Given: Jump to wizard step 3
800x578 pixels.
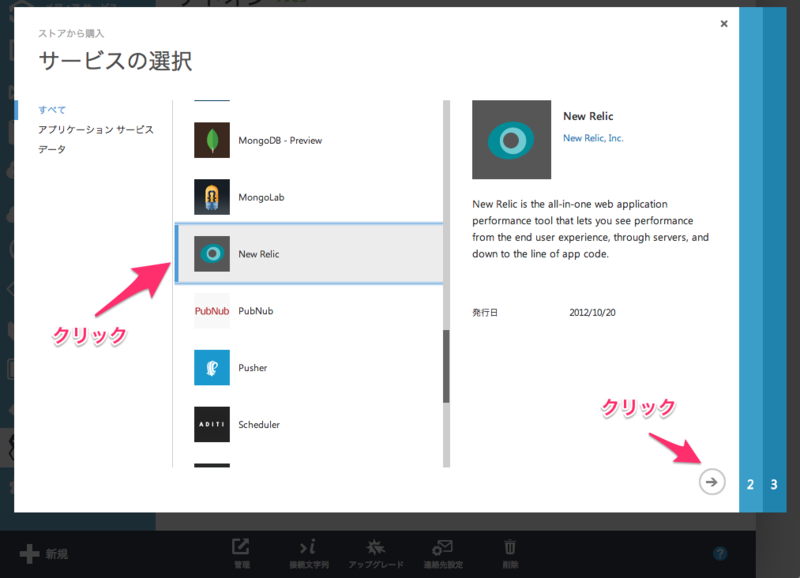Looking at the screenshot, I should click(x=774, y=484).
